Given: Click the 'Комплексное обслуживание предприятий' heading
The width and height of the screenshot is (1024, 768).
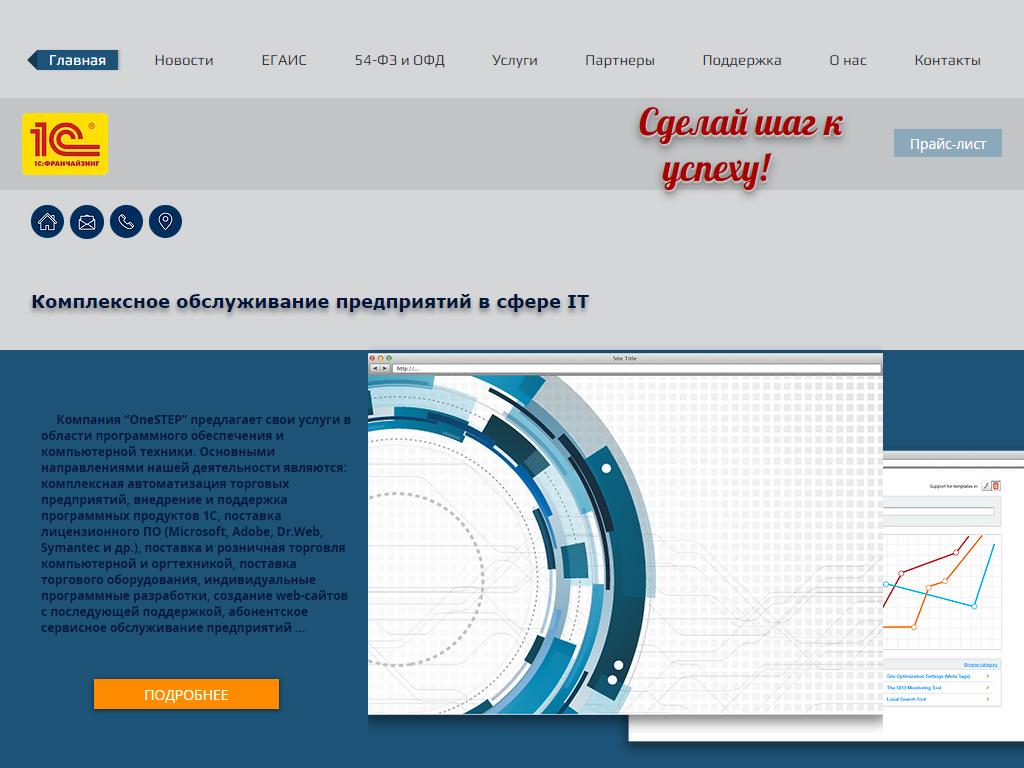Looking at the screenshot, I should (x=310, y=301).
